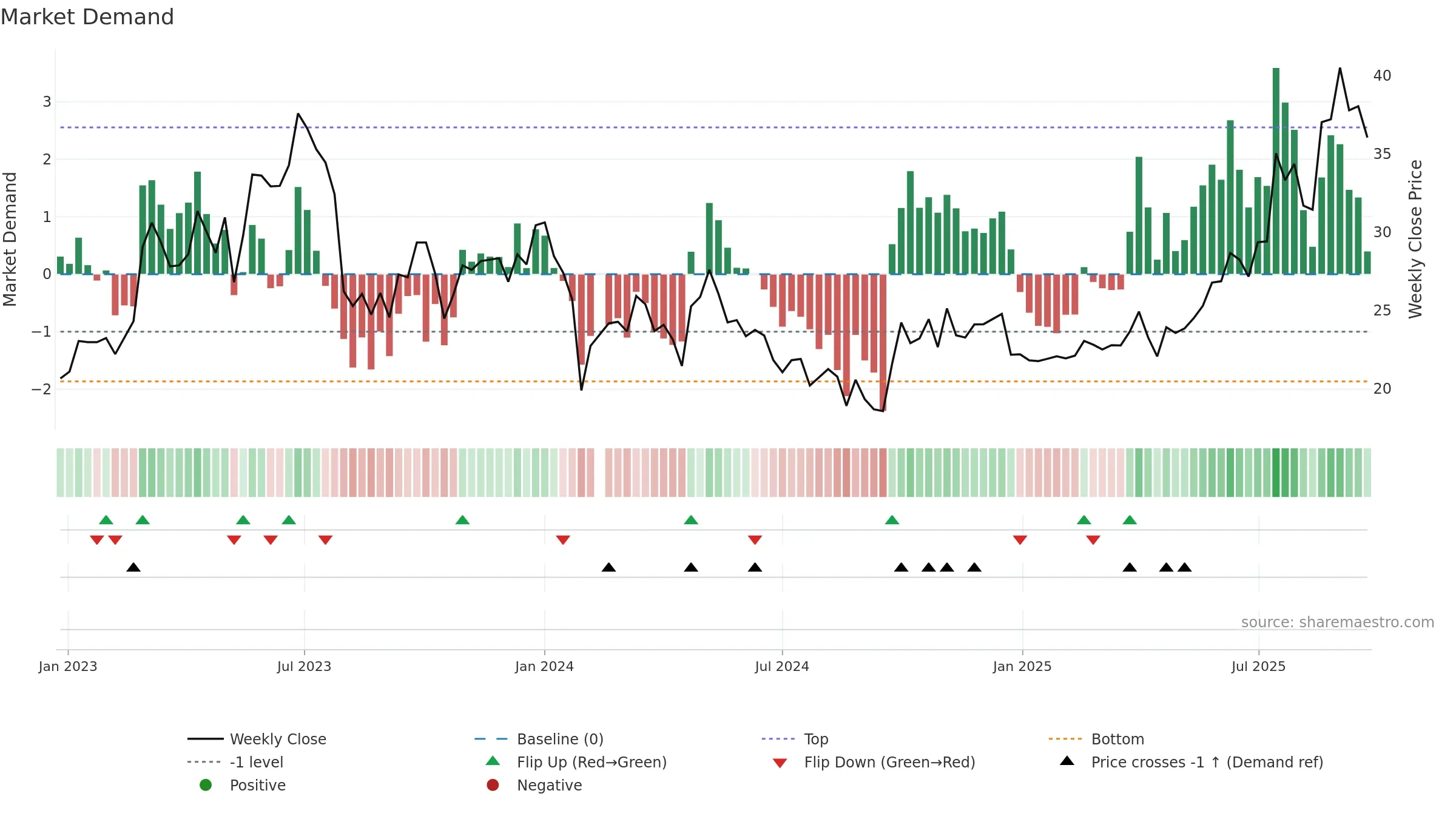The height and width of the screenshot is (819, 1456).
Task: Click the Market Demand chart title
Action: click(x=87, y=17)
